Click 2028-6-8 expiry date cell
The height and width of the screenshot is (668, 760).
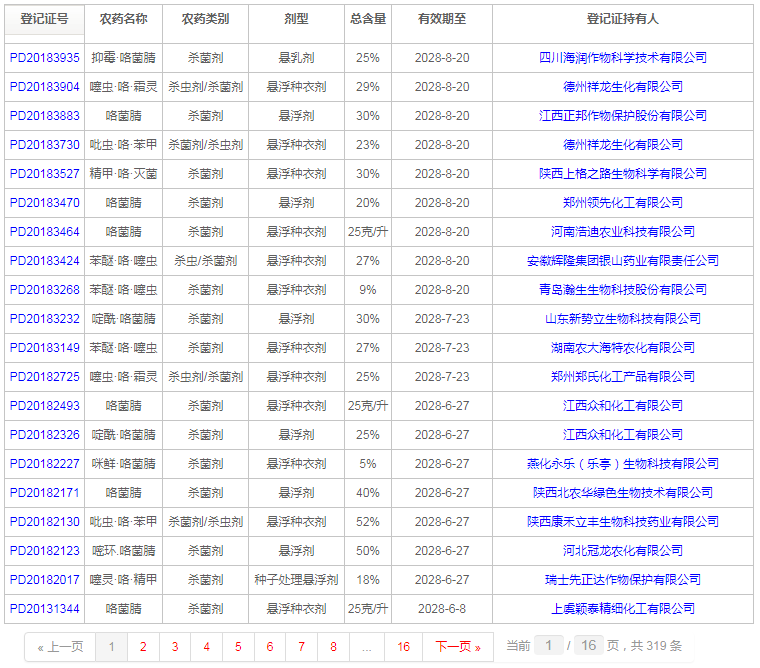tap(442, 609)
